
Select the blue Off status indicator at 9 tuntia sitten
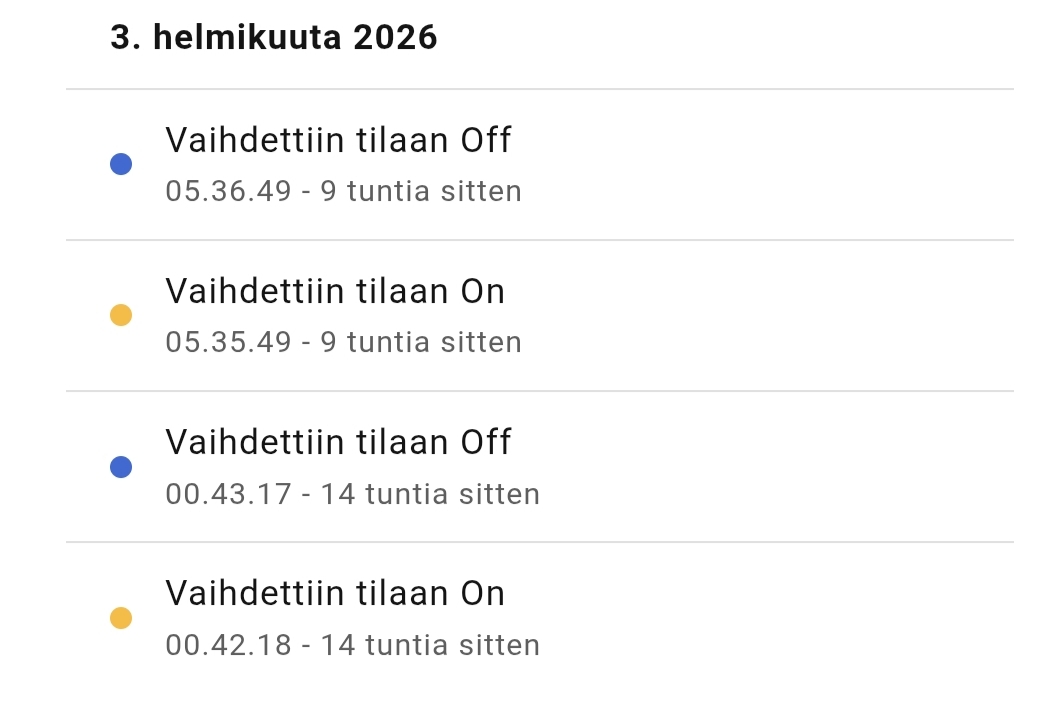pos(120,163)
